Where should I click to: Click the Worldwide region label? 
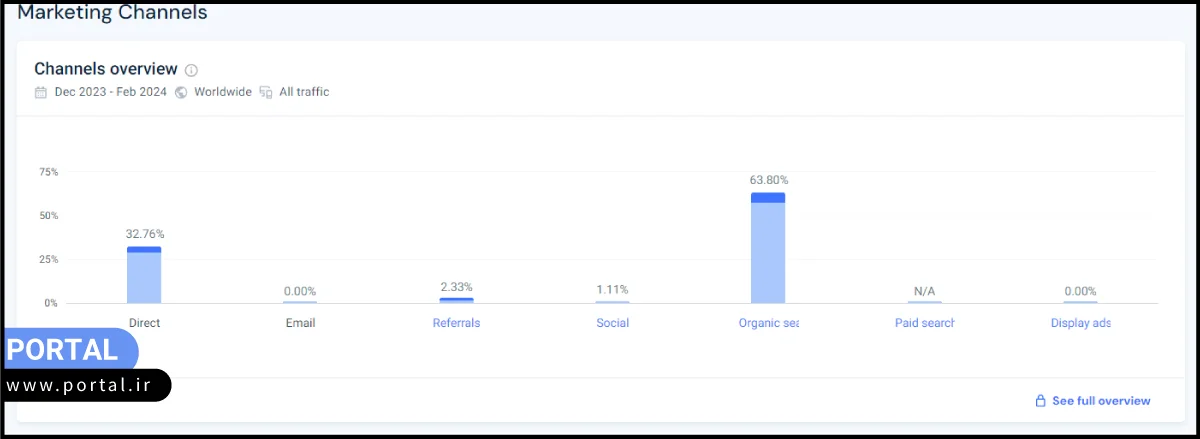point(222,92)
